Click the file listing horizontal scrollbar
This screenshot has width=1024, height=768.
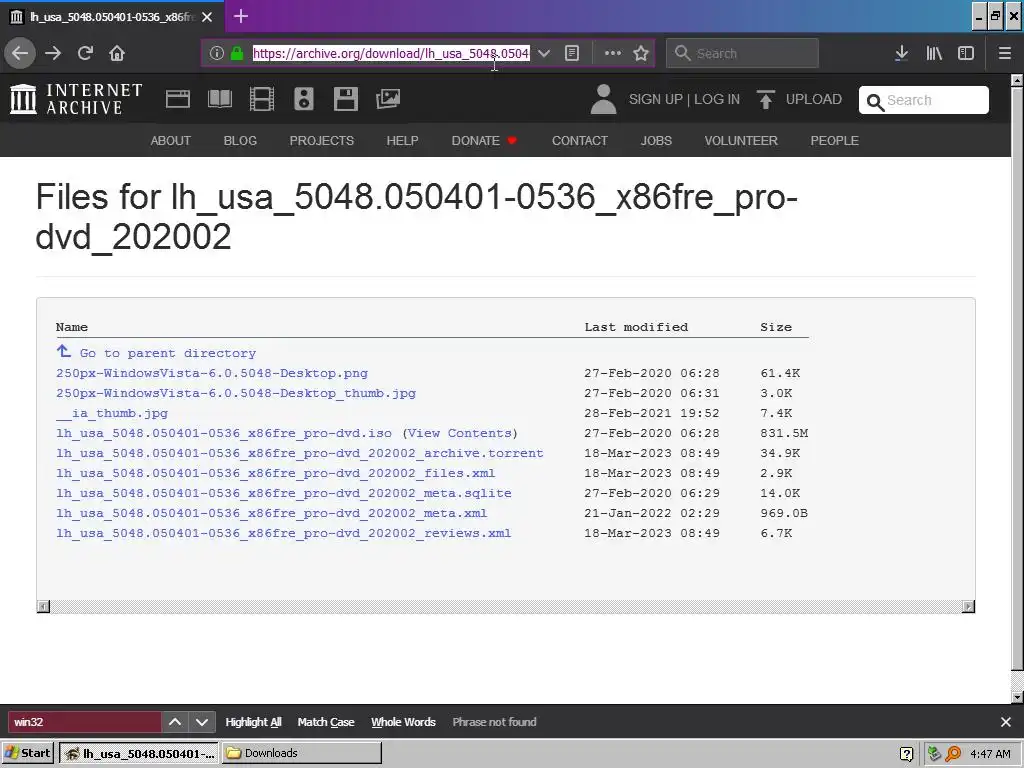[x=506, y=607]
